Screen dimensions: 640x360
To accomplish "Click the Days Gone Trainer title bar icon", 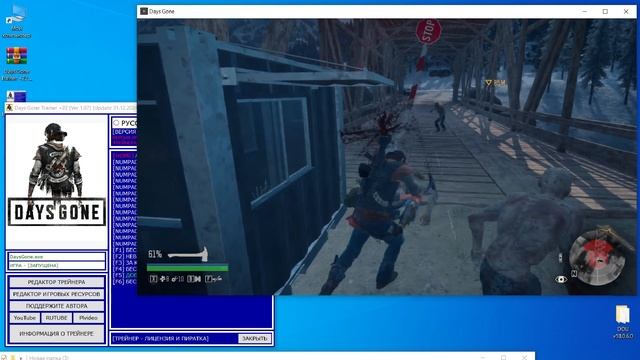I will coord(9,108).
